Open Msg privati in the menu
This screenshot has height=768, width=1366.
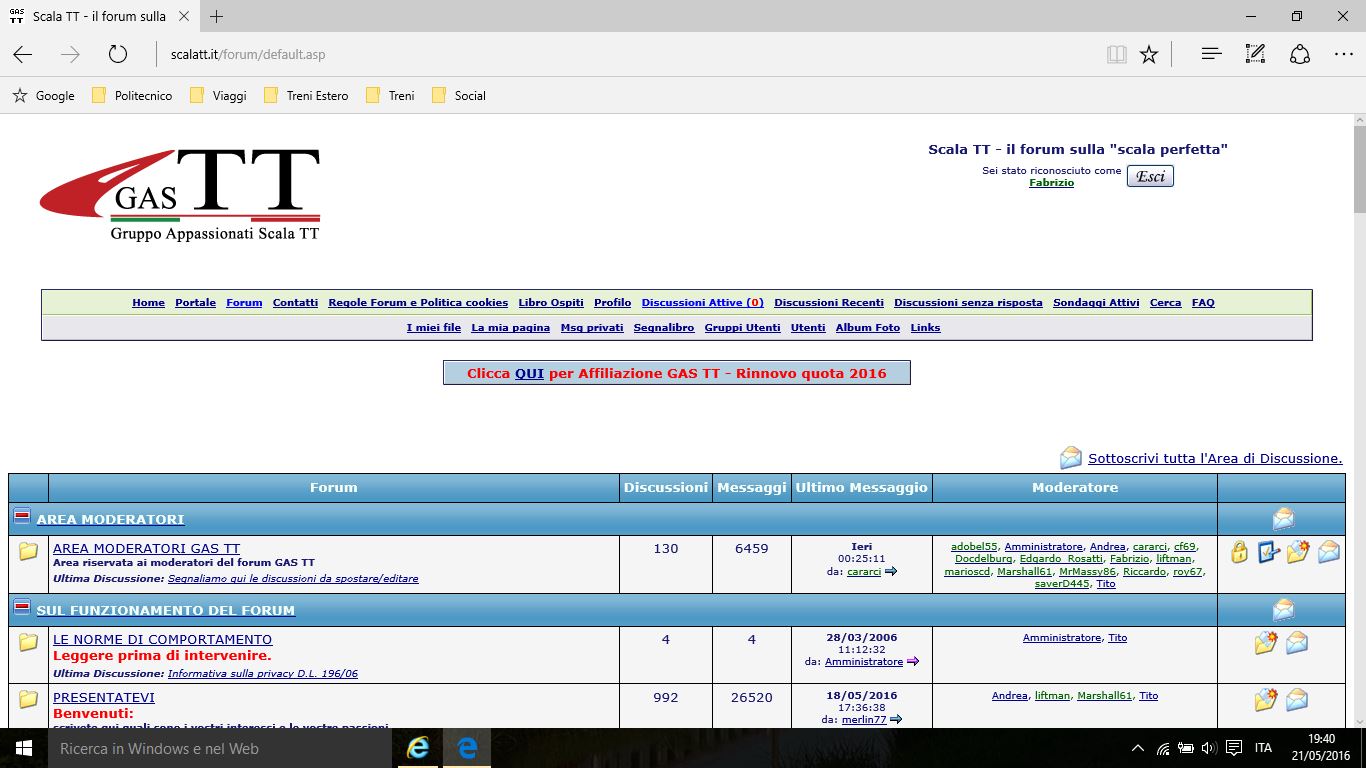coord(592,328)
